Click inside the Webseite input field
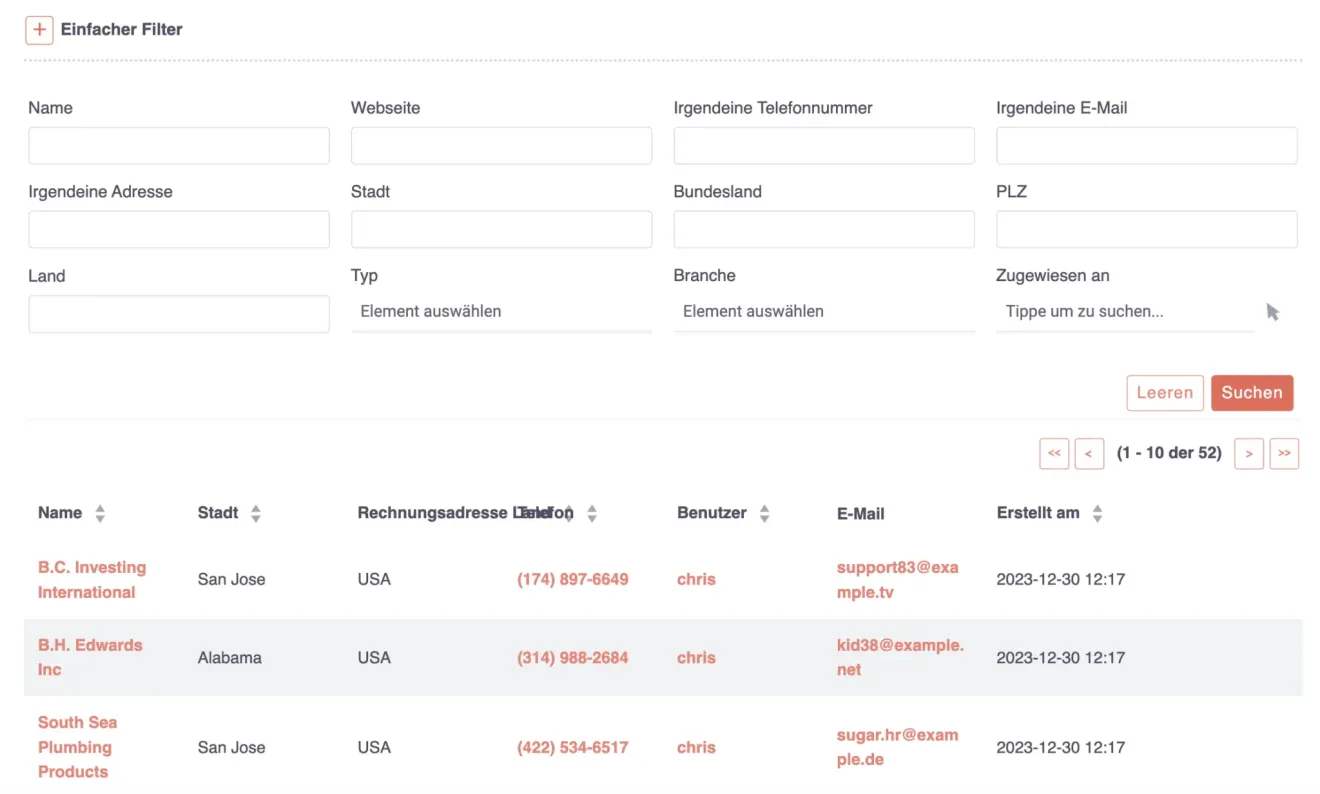The height and width of the screenshot is (794, 1320). point(501,145)
